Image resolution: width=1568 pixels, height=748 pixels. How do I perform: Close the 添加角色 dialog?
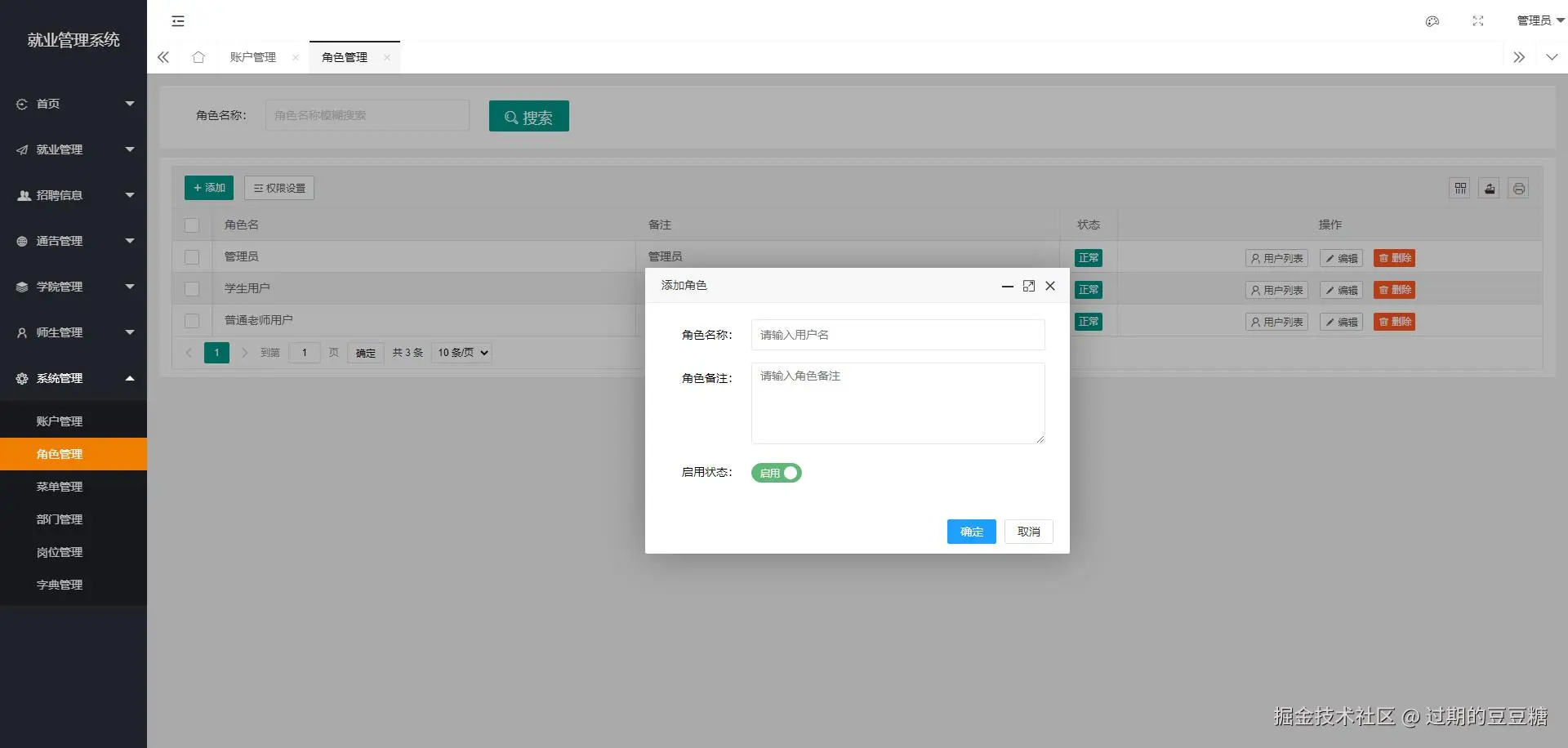(1050, 286)
